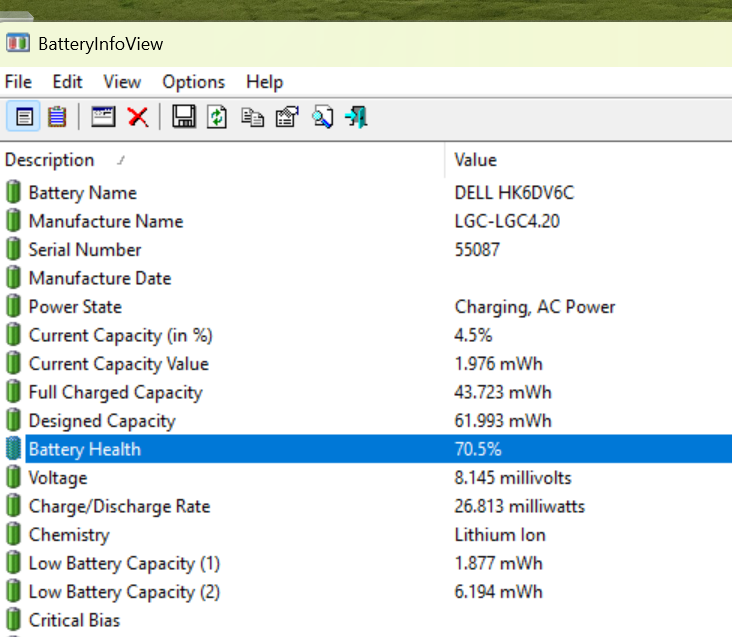Screen dimensions: 732x637
Task: Select the Current Capacity Value row label
Action: tap(119, 364)
